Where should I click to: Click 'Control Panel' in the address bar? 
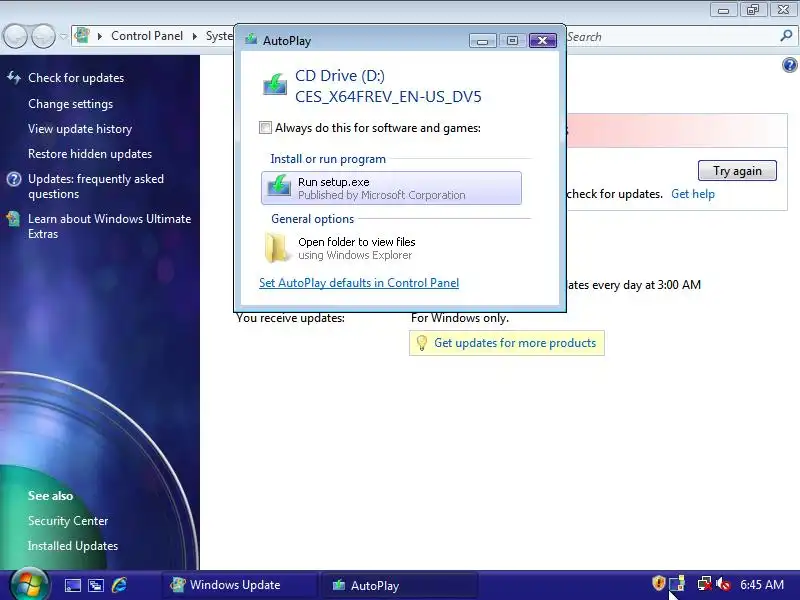147,36
